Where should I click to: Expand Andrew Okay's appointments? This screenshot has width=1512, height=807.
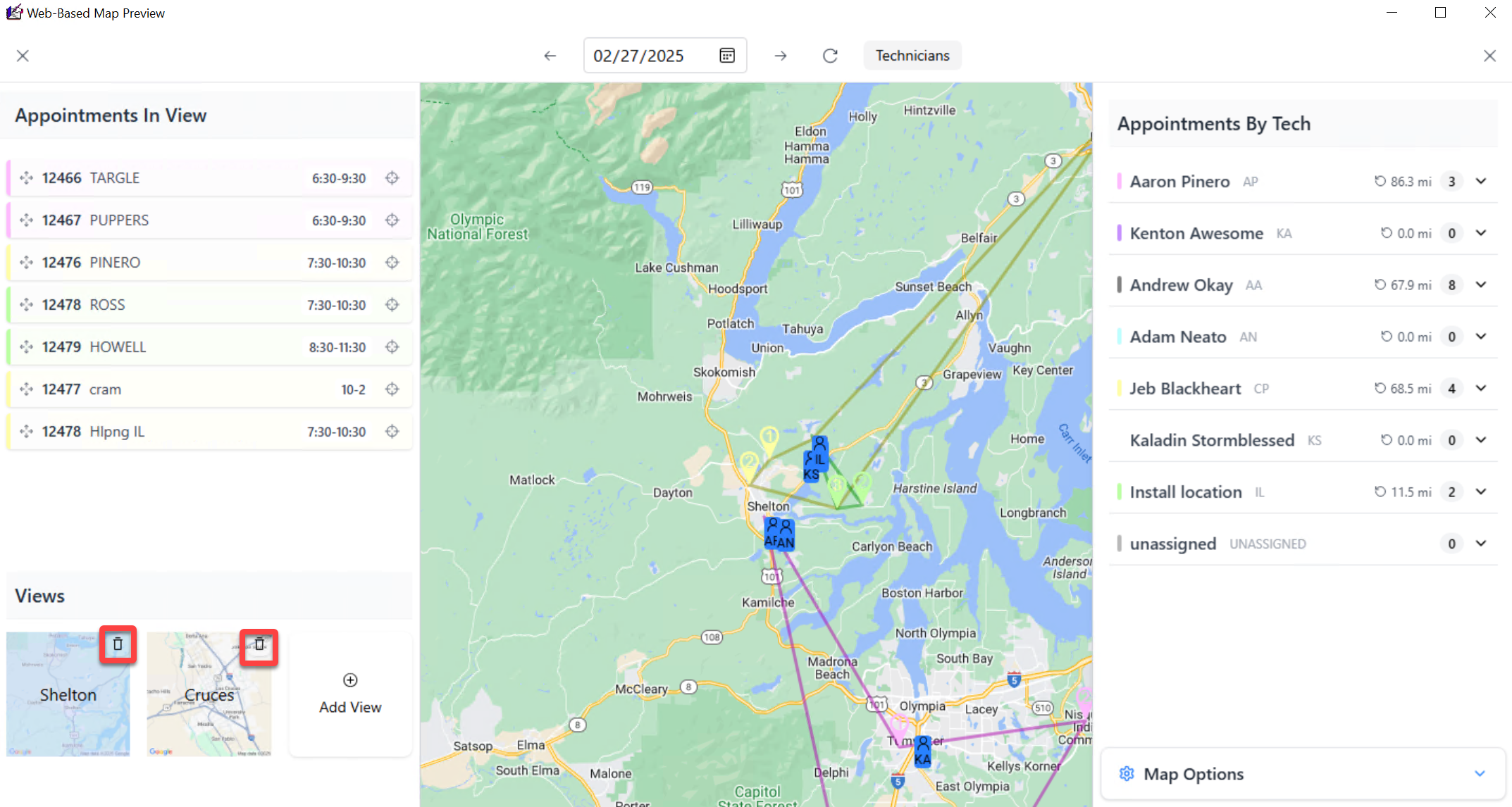1481,284
